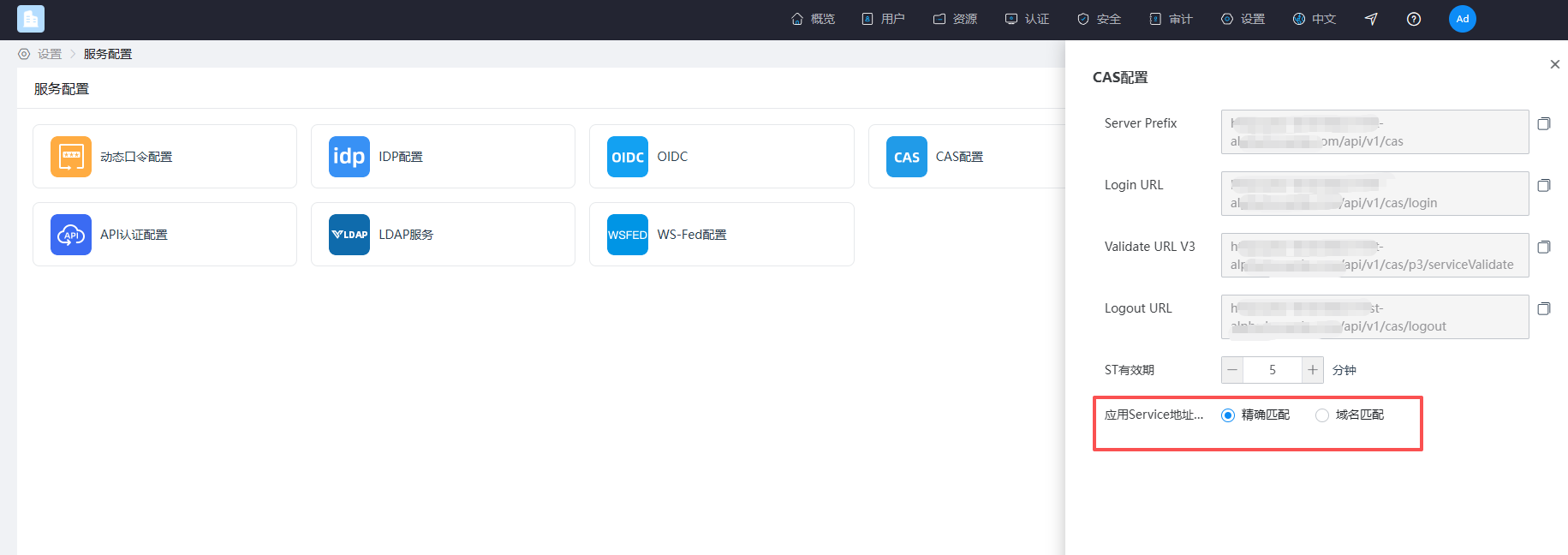This screenshot has height=555, width=1568.
Task: Open the IDP配置 idp icon
Action: point(349,157)
